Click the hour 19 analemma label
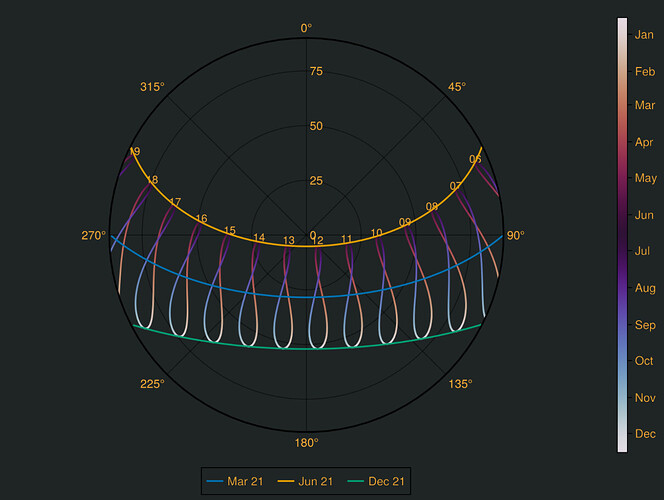Image resolution: width=664 pixels, height=500 pixels. coord(135,152)
